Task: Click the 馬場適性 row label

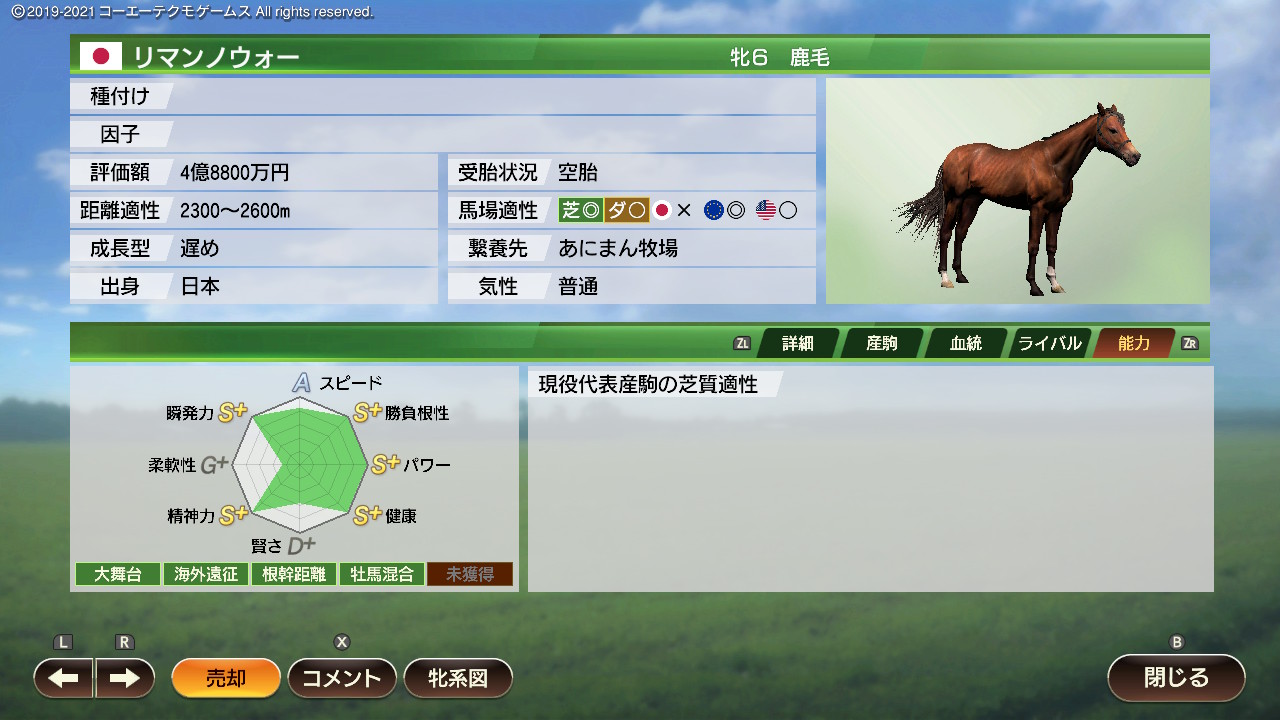Action: point(498,210)
